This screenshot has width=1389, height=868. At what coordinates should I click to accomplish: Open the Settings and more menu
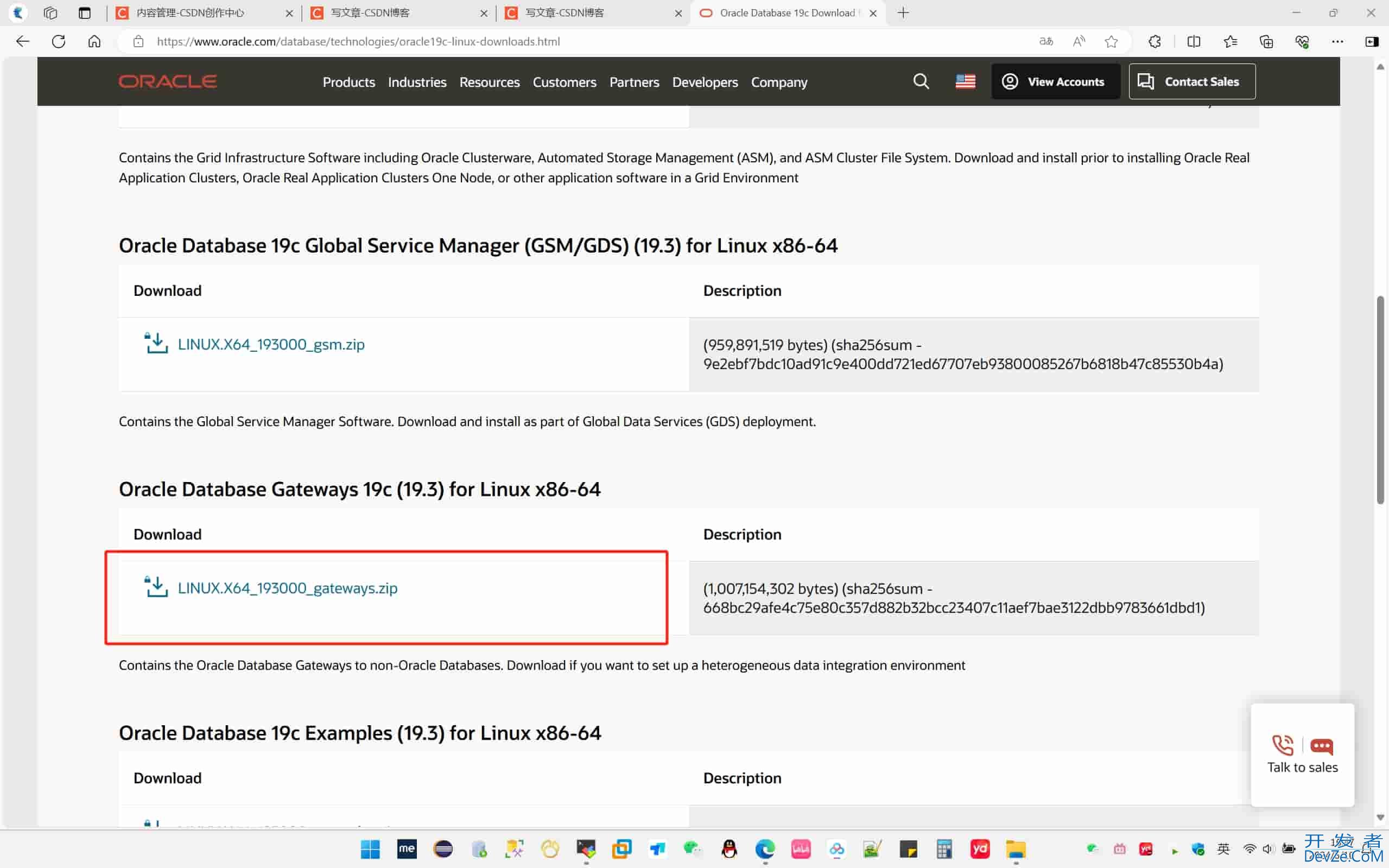coord(1337,41)
